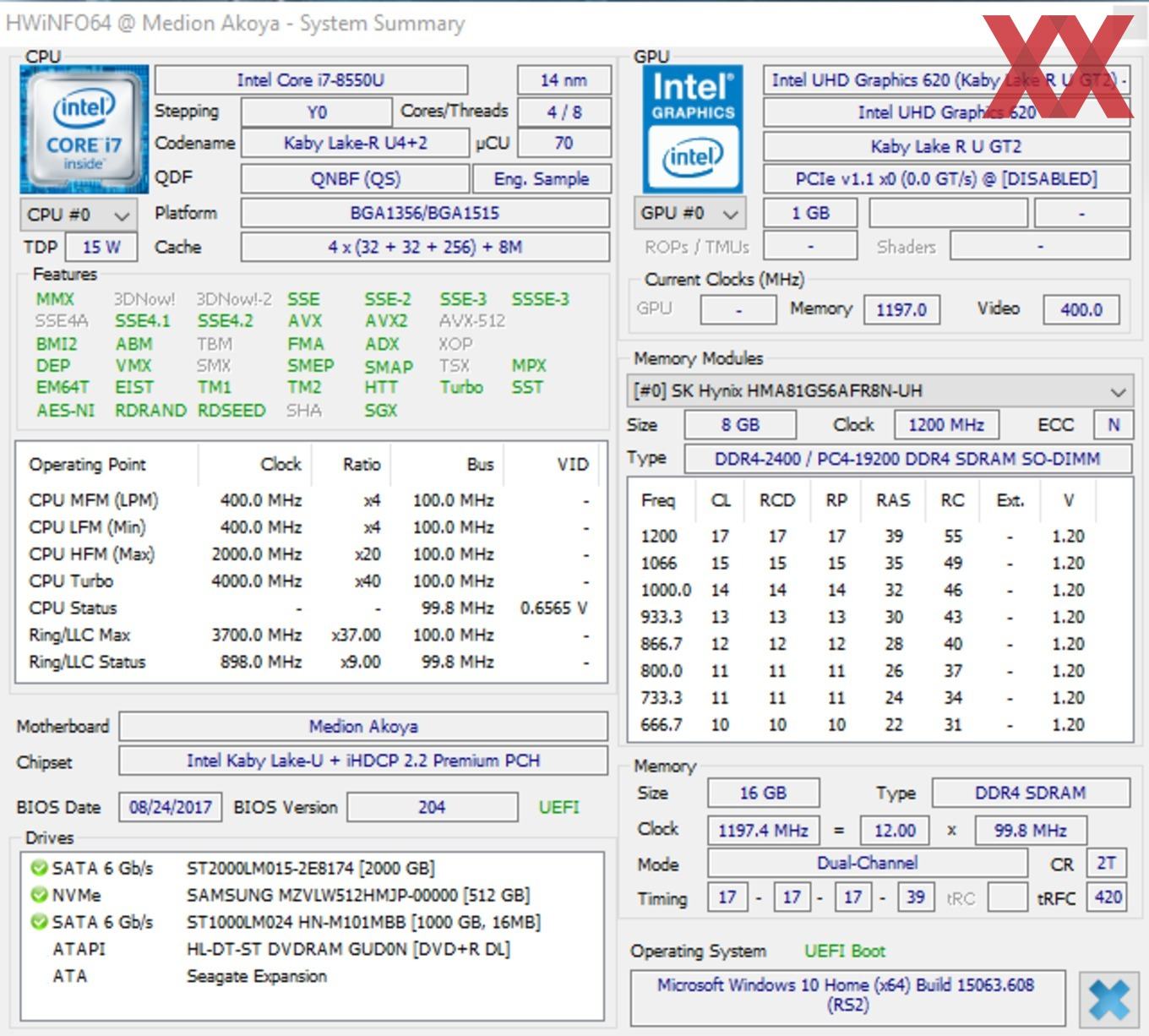This screenshot has width=1149, height=1036.
Task: Click the module size 8 GB field
Action: [x=740, y=425]
